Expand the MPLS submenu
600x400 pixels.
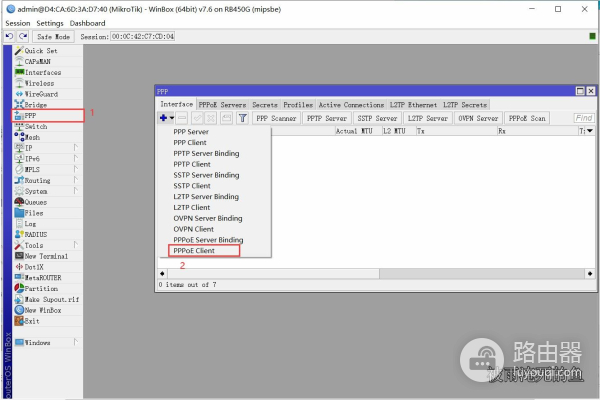tap(76, 169)
